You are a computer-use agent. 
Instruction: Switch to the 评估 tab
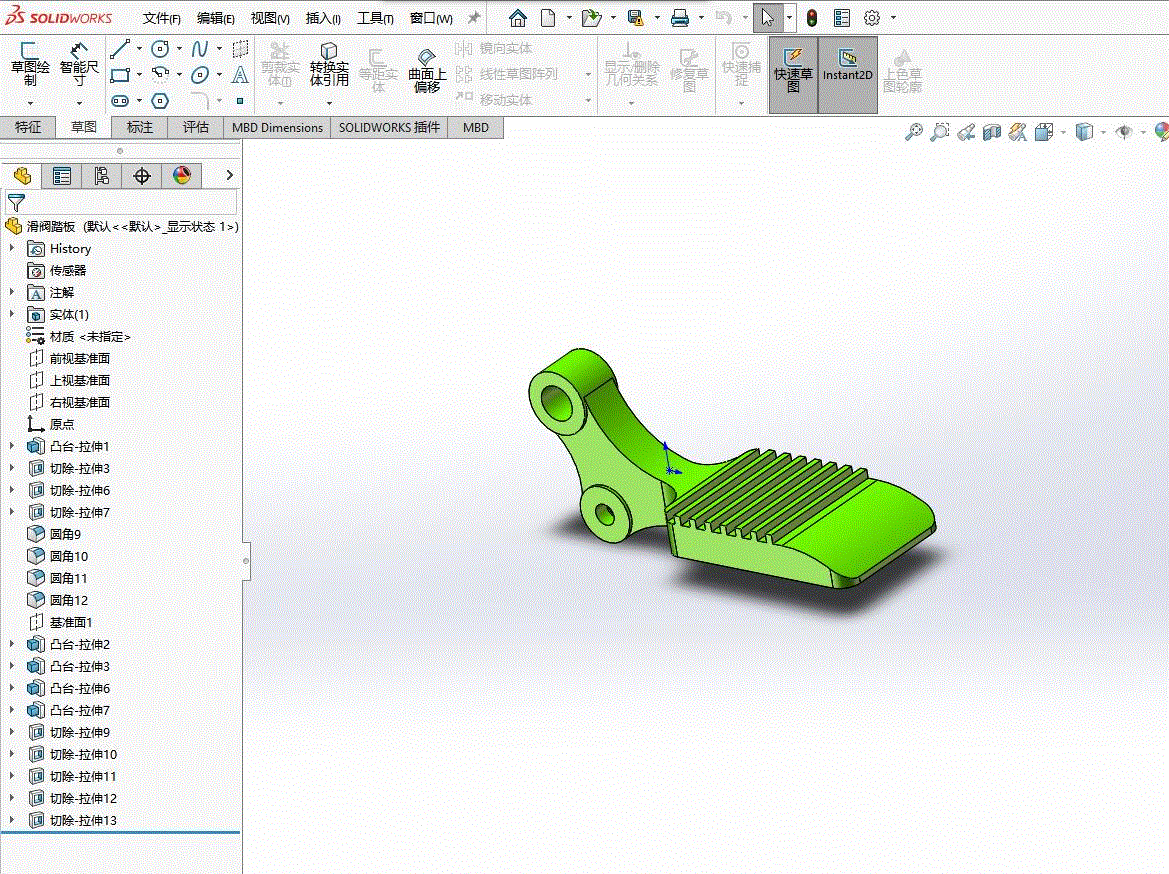(x=196, y=128)
